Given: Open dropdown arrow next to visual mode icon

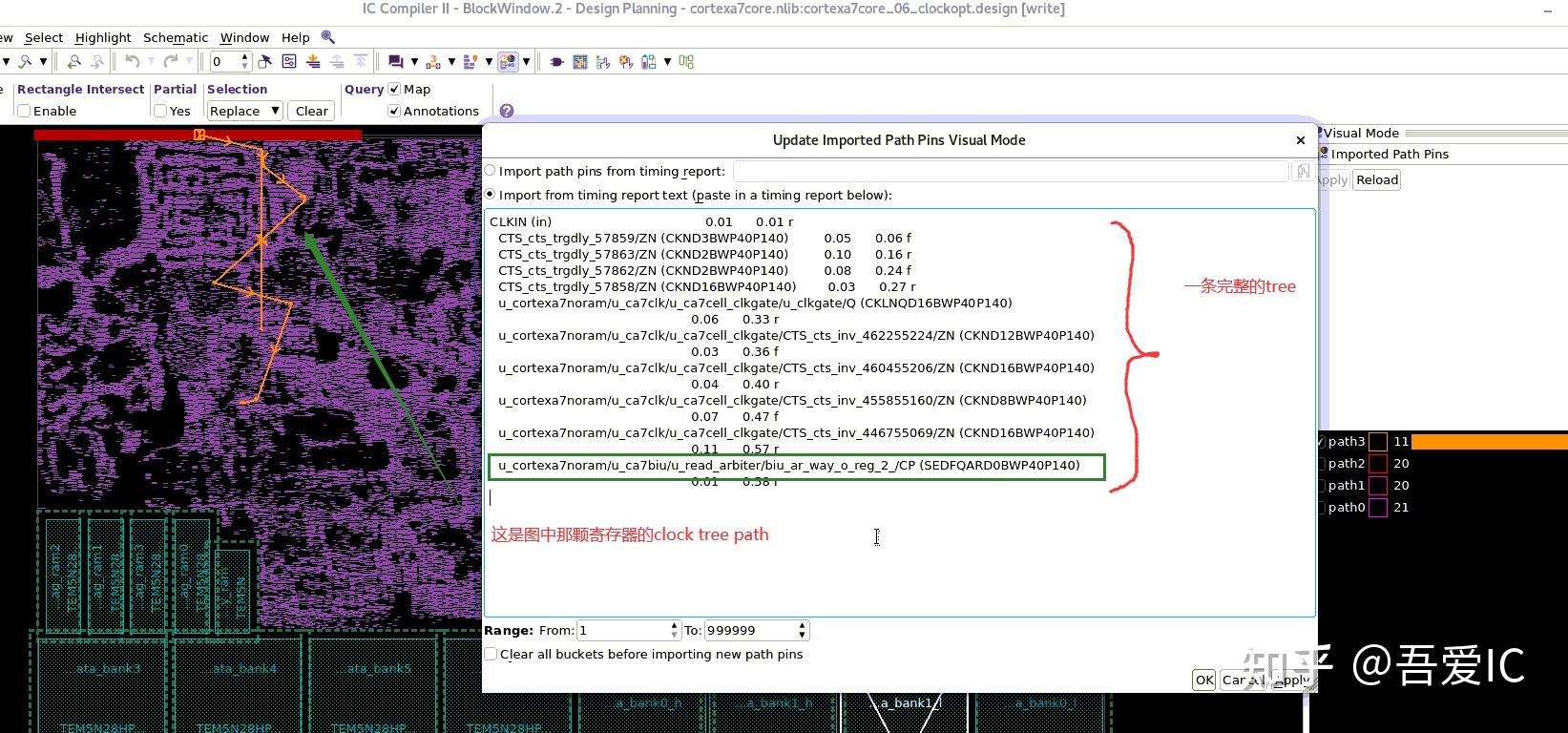Looking at the screenshot, I should pos(526,61).
